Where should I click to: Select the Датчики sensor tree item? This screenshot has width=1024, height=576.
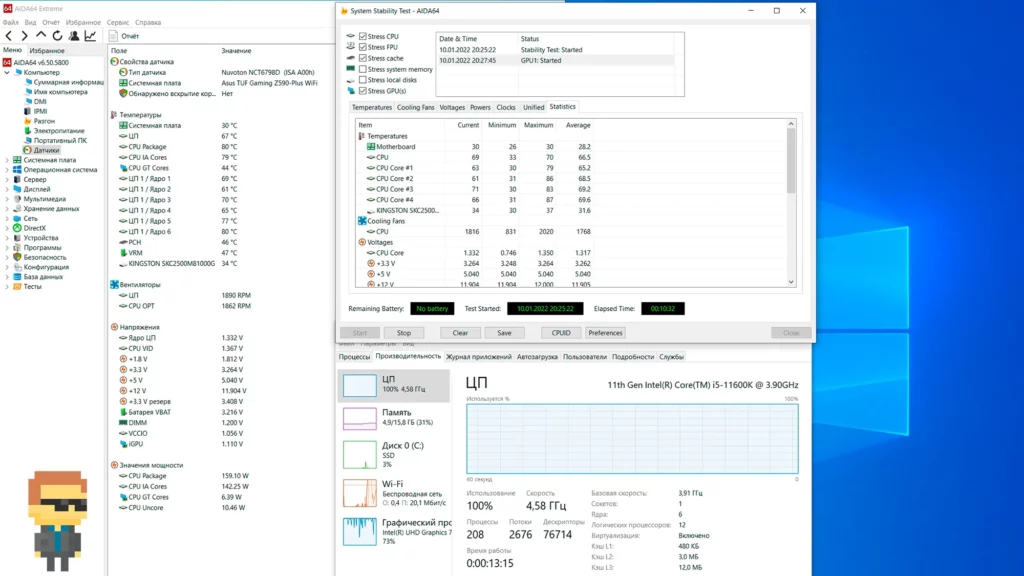click(46, 150)
